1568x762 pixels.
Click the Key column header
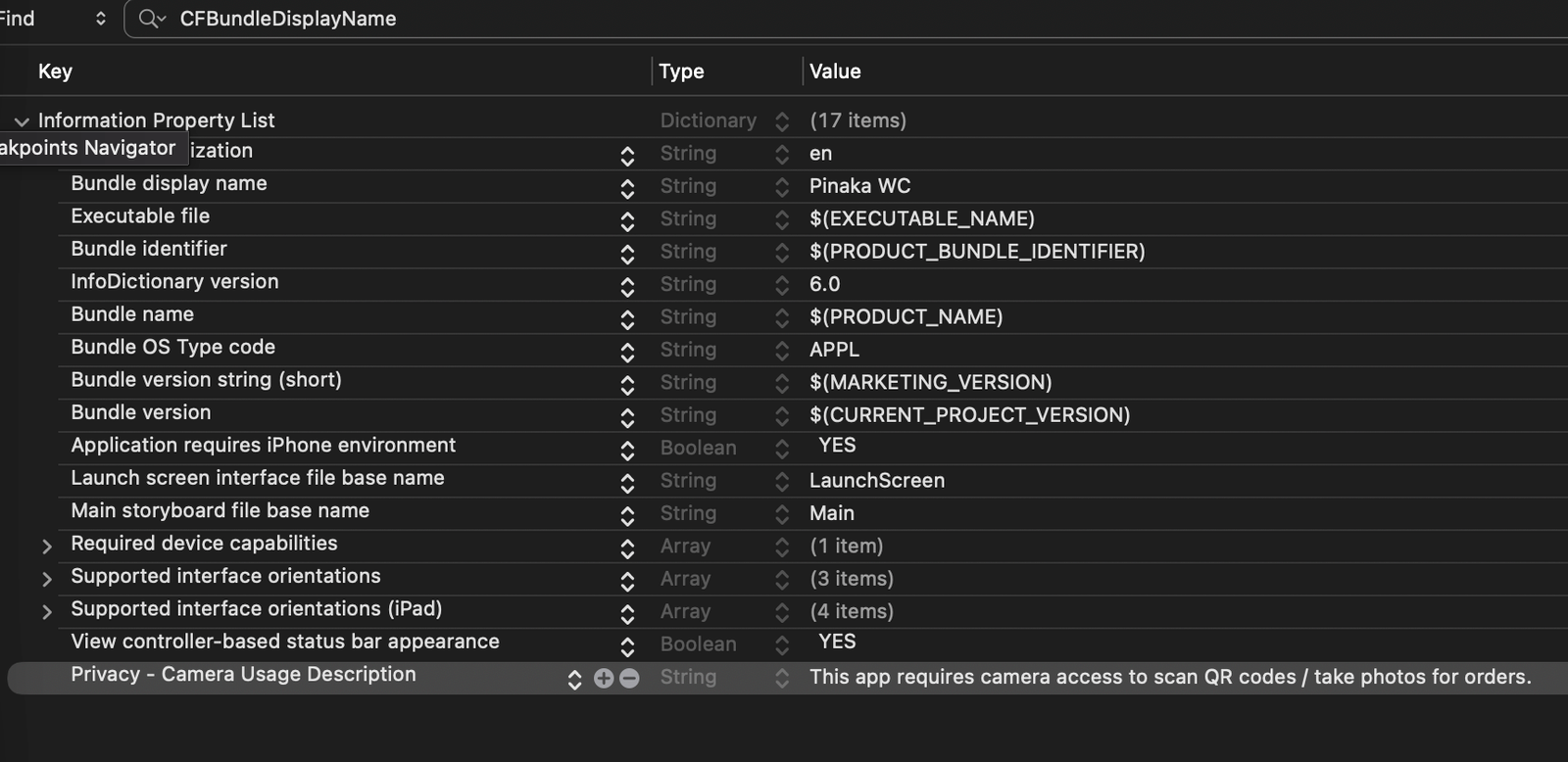55,71
